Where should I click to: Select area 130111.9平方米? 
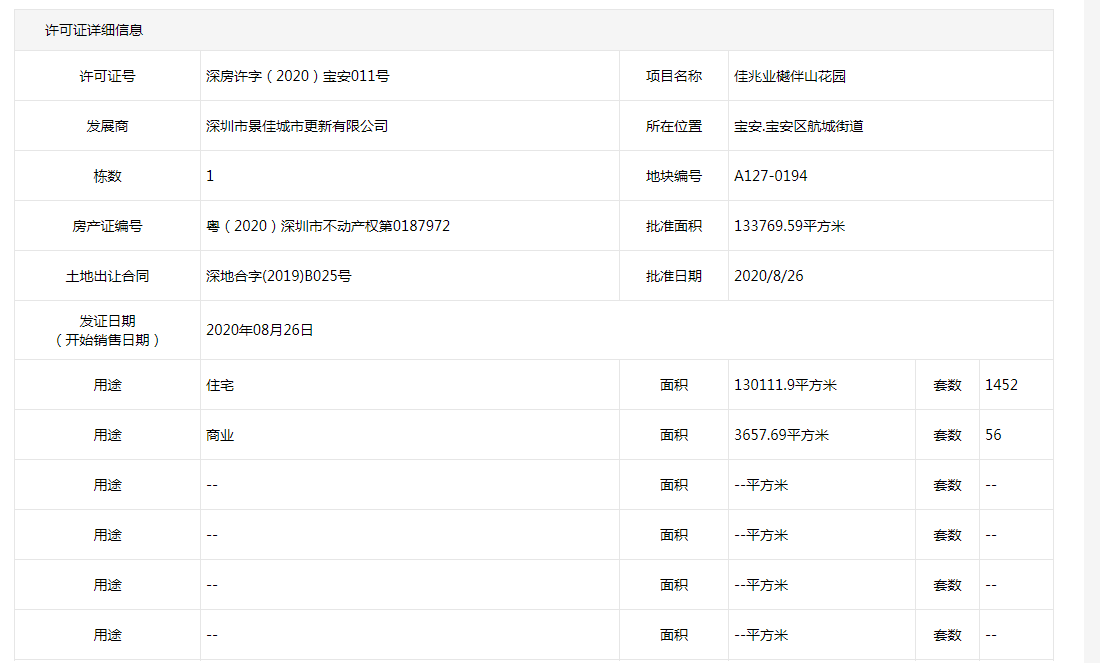[x=785, y=384]
